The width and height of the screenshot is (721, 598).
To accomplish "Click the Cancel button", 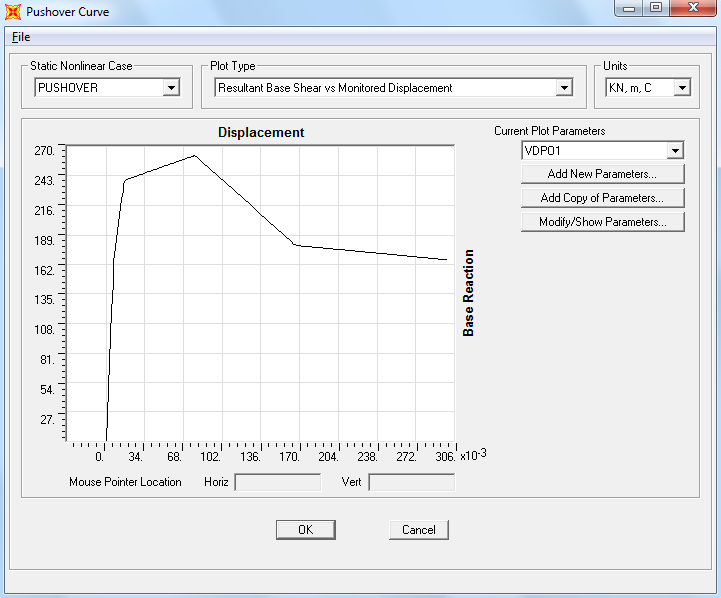I will 418,530.
